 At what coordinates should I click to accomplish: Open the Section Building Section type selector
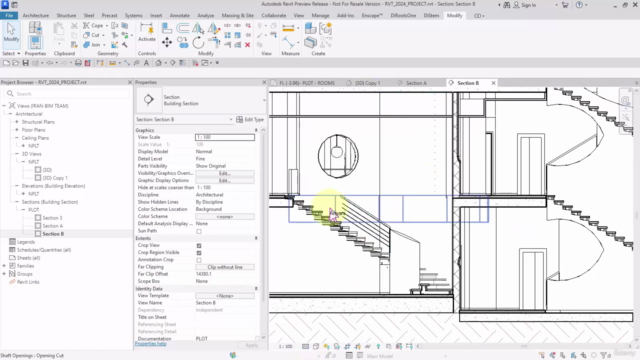(200, 100)
